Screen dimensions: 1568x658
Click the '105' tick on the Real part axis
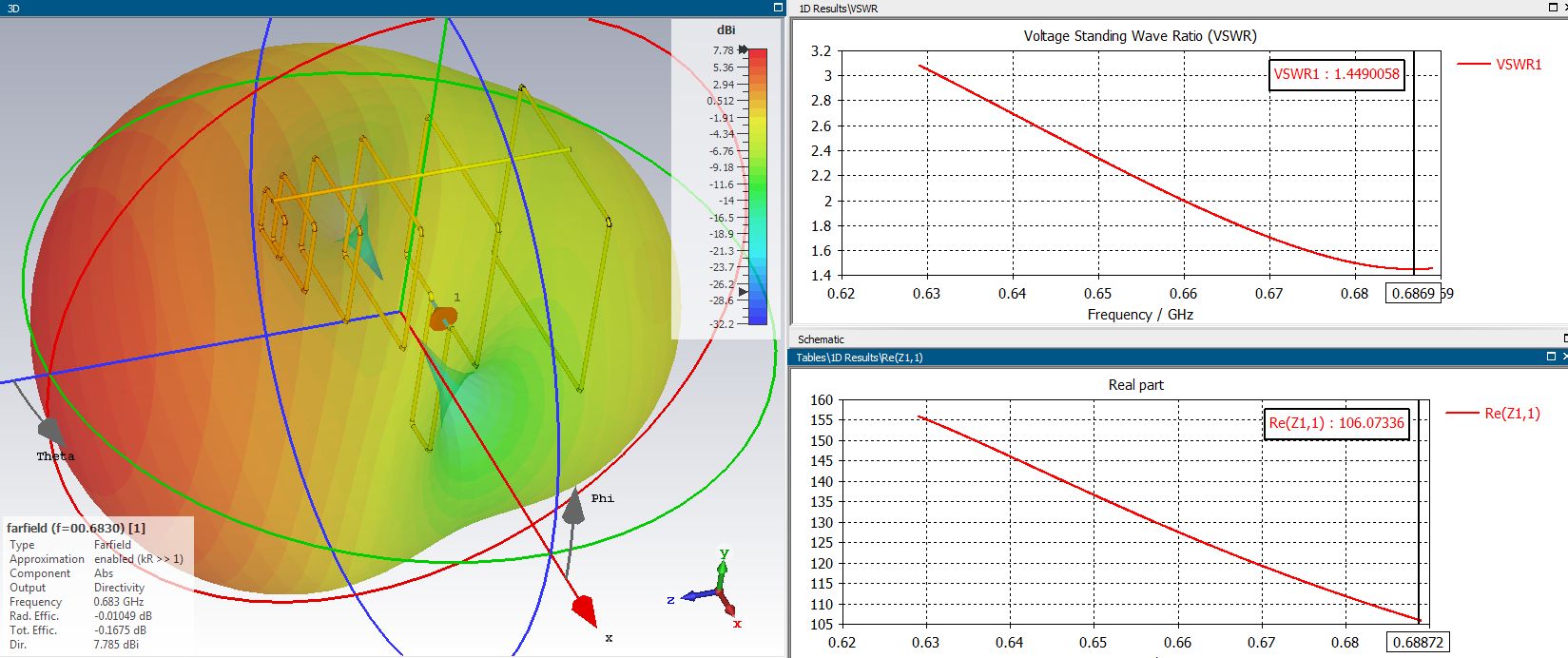tap(822, 625)
